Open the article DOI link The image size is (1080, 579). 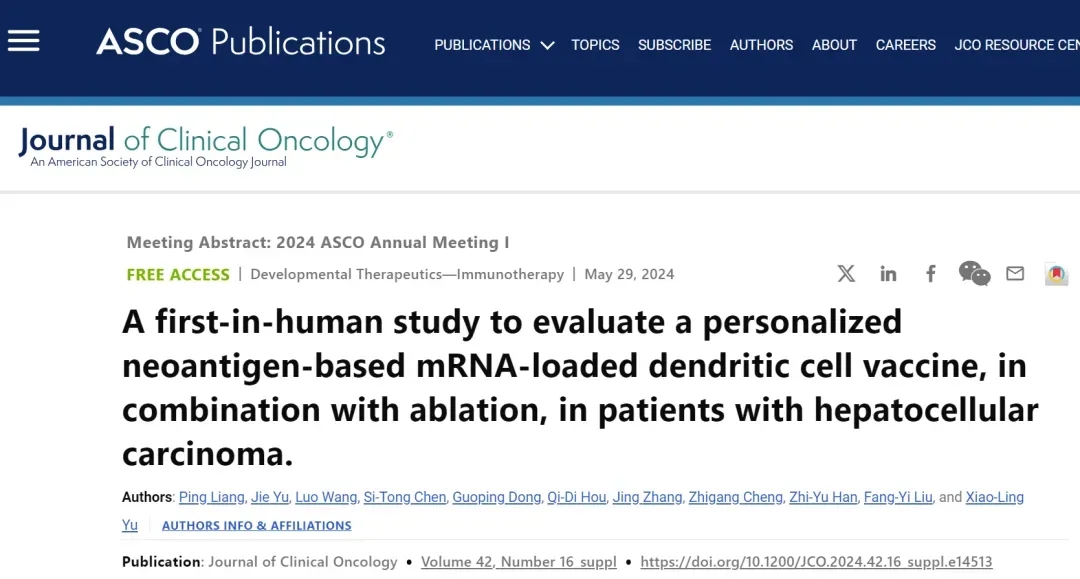(816, 562)
